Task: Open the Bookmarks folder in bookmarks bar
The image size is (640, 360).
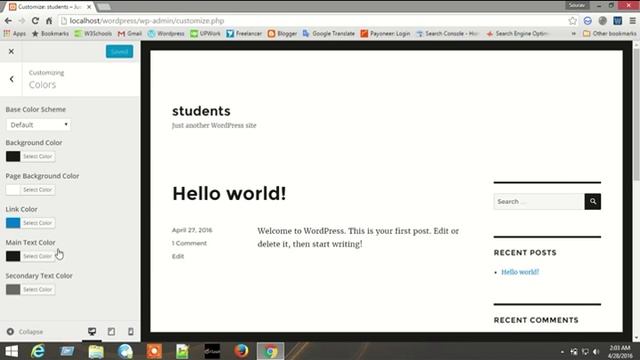Action: (50, 33)
